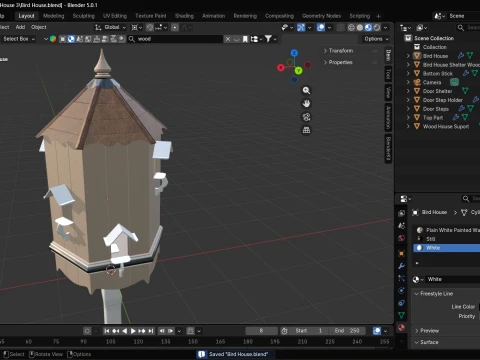Select the White material slot
Viewport: 480px width, 360px height.
447,248
